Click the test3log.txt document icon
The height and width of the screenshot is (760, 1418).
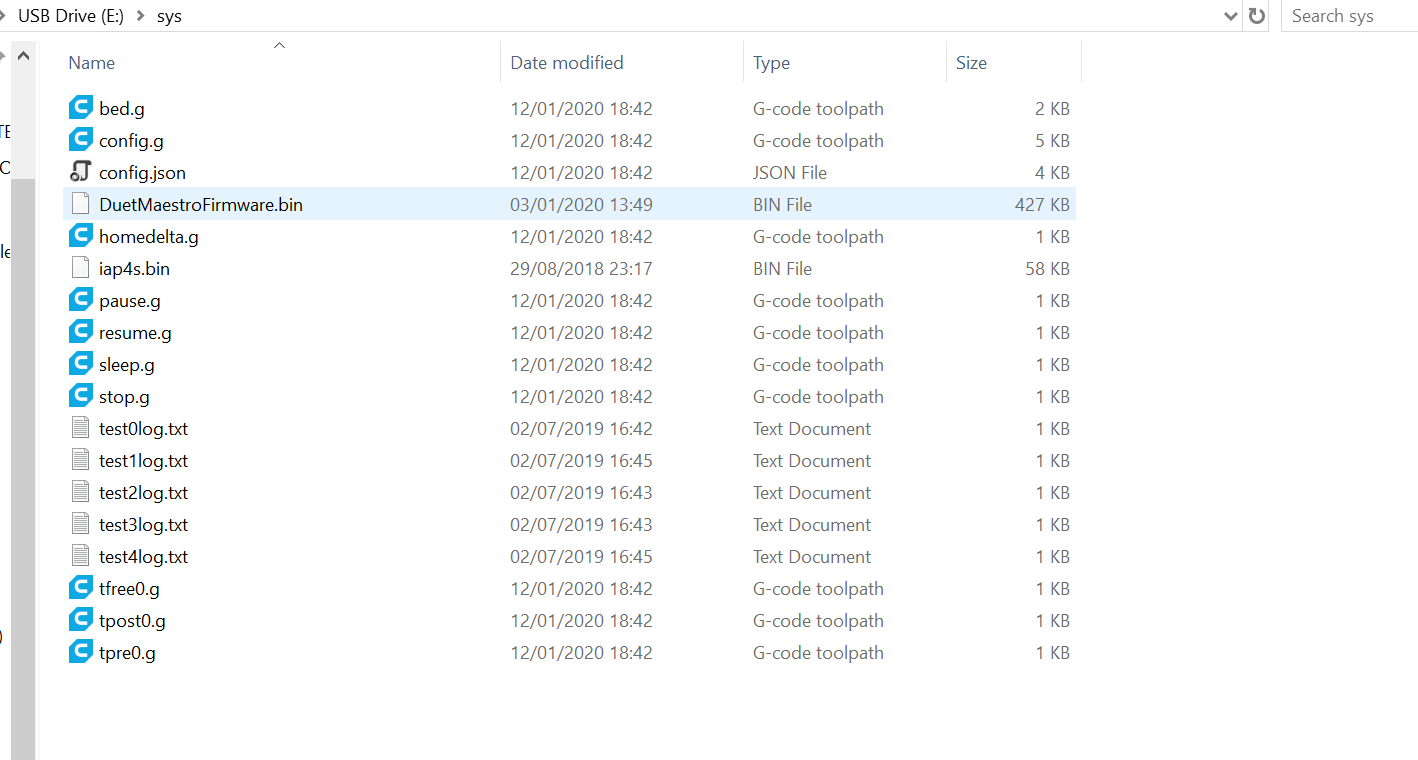(81, 524)
